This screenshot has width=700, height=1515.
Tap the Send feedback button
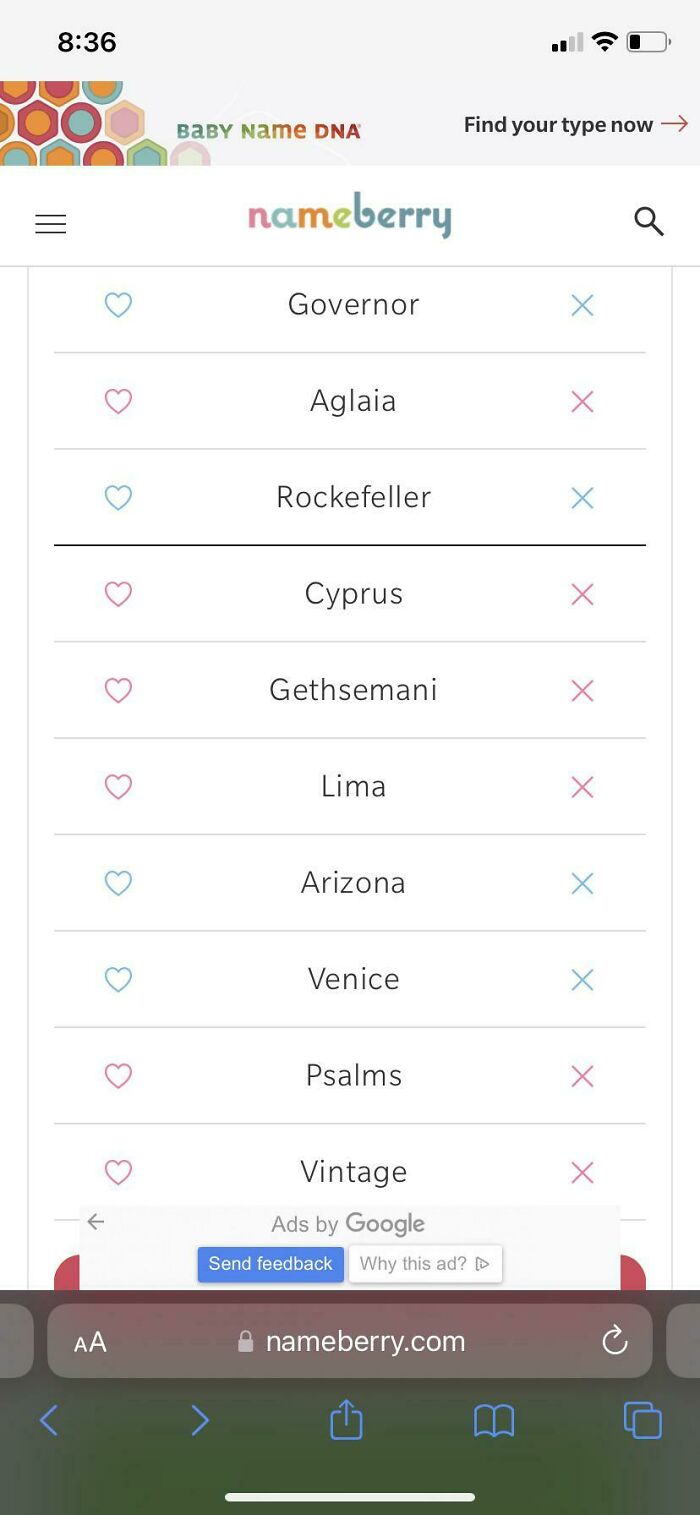click(x=270, y=1263)
